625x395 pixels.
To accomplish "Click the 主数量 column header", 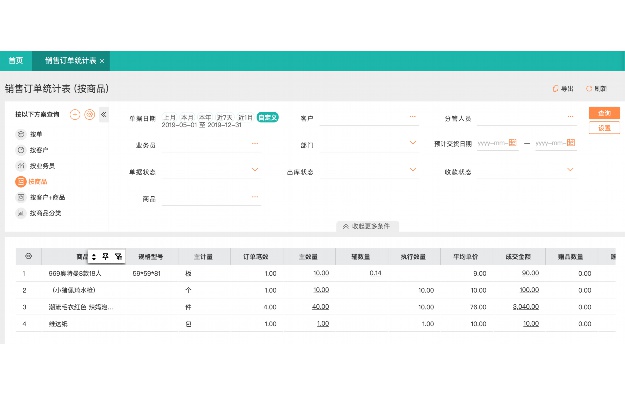I will click(x=309, y=257).
